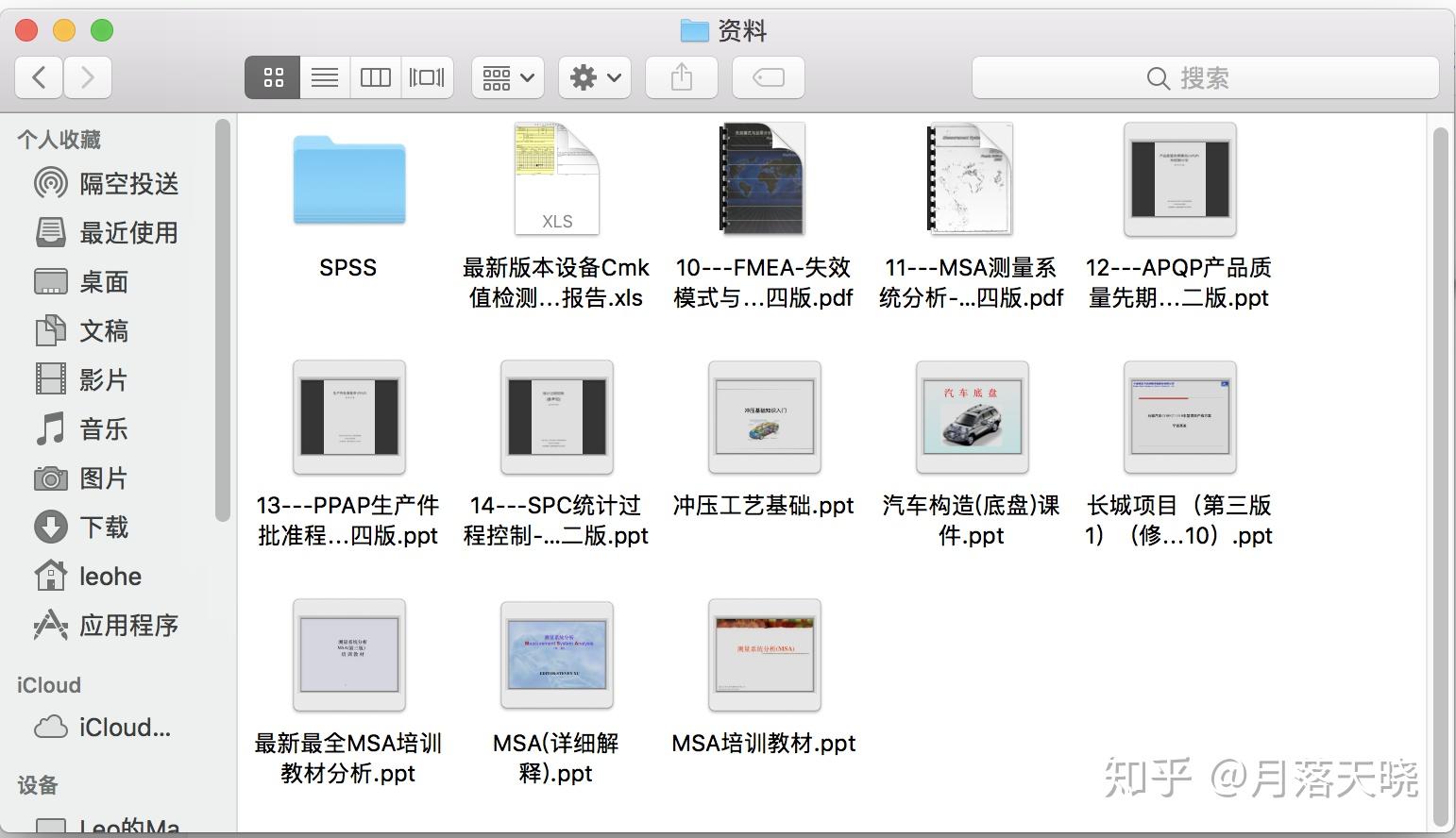Click the Edit Tags toolbar icon
This screenshot has height=838, width=1456.
(x=769, y=77)
